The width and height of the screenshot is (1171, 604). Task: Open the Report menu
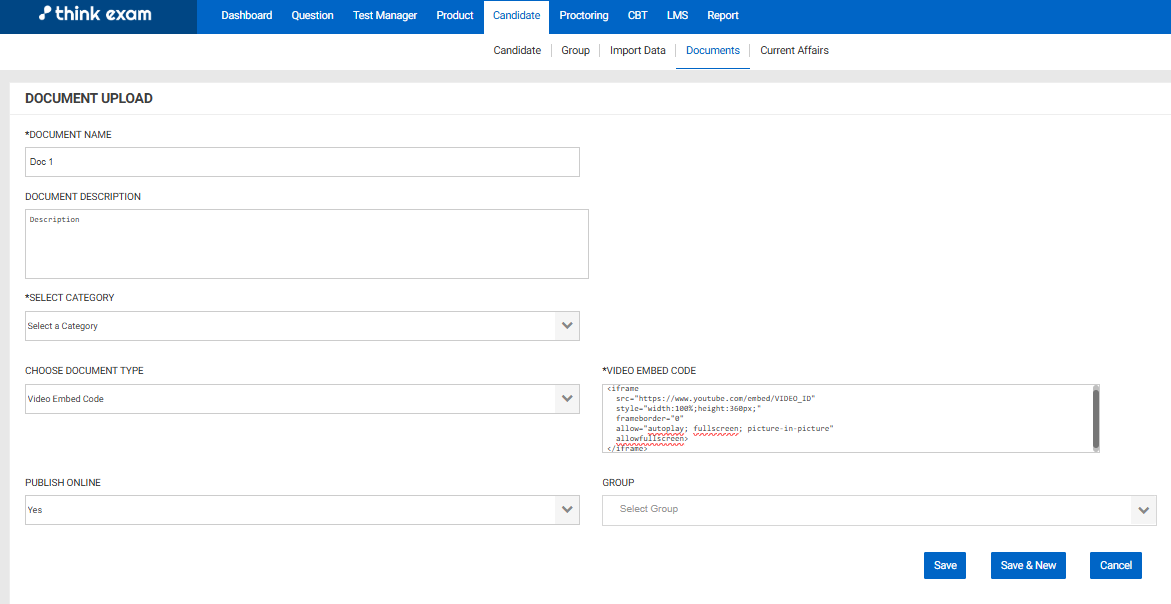[723, 16]
